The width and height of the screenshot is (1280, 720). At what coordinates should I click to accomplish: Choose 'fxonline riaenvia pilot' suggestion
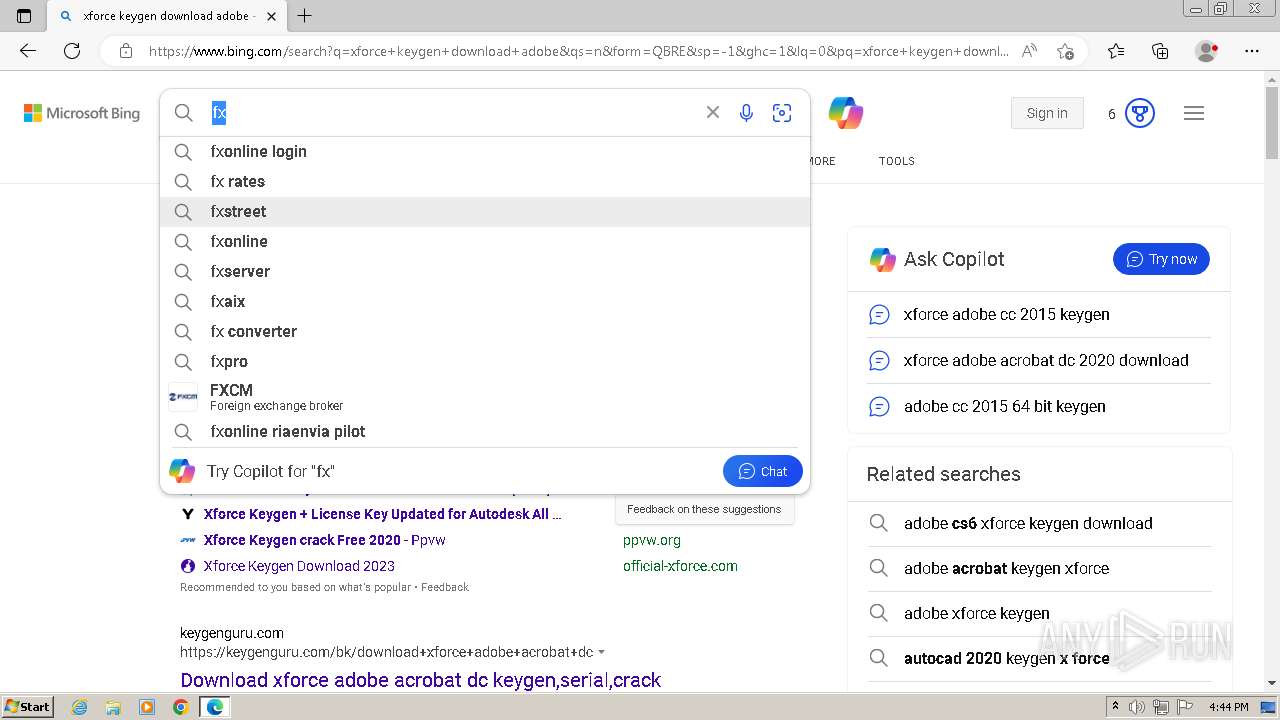(485, 432)
